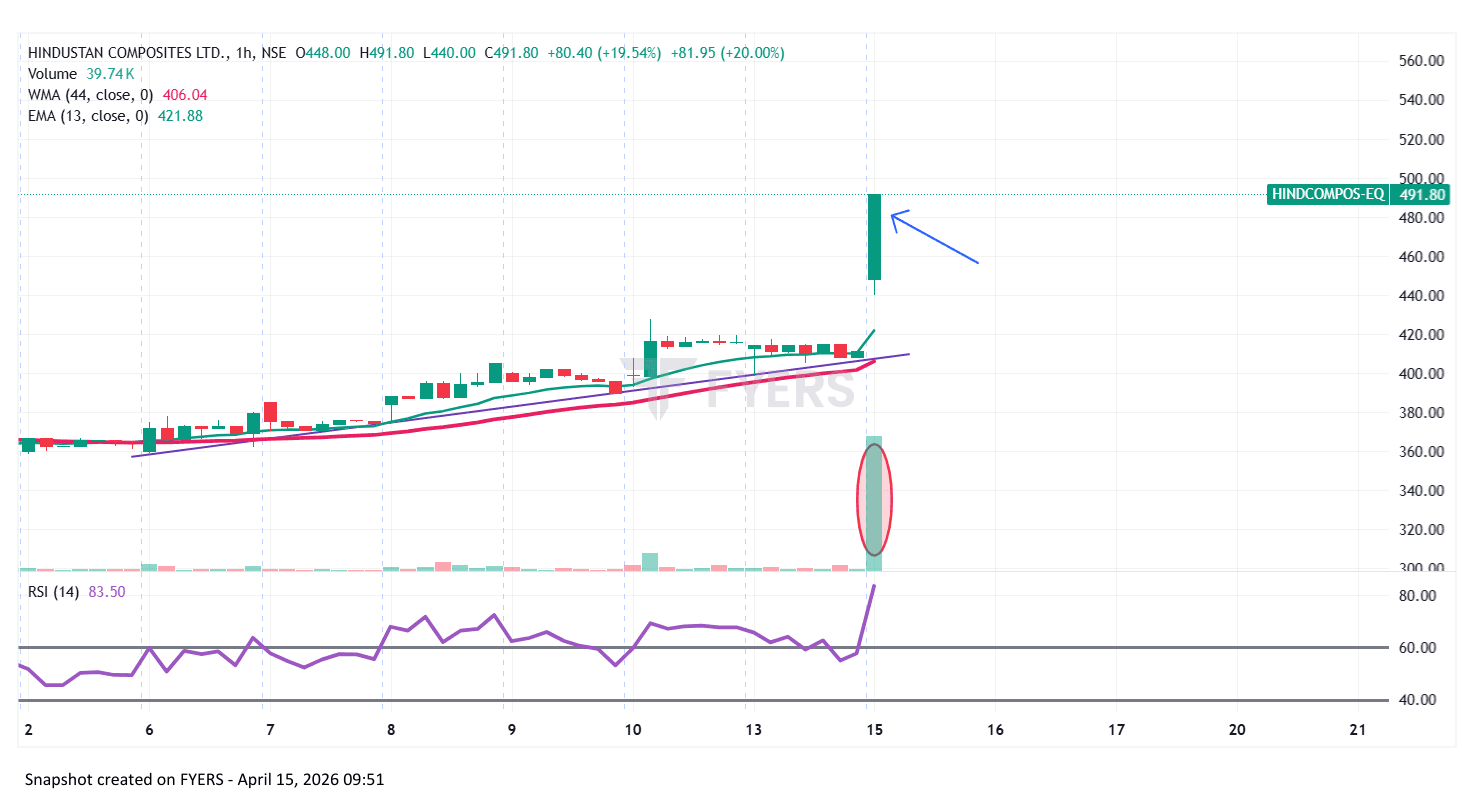Click the HINDCOMPOS-EQ price tag

[x=1328, y=194]
